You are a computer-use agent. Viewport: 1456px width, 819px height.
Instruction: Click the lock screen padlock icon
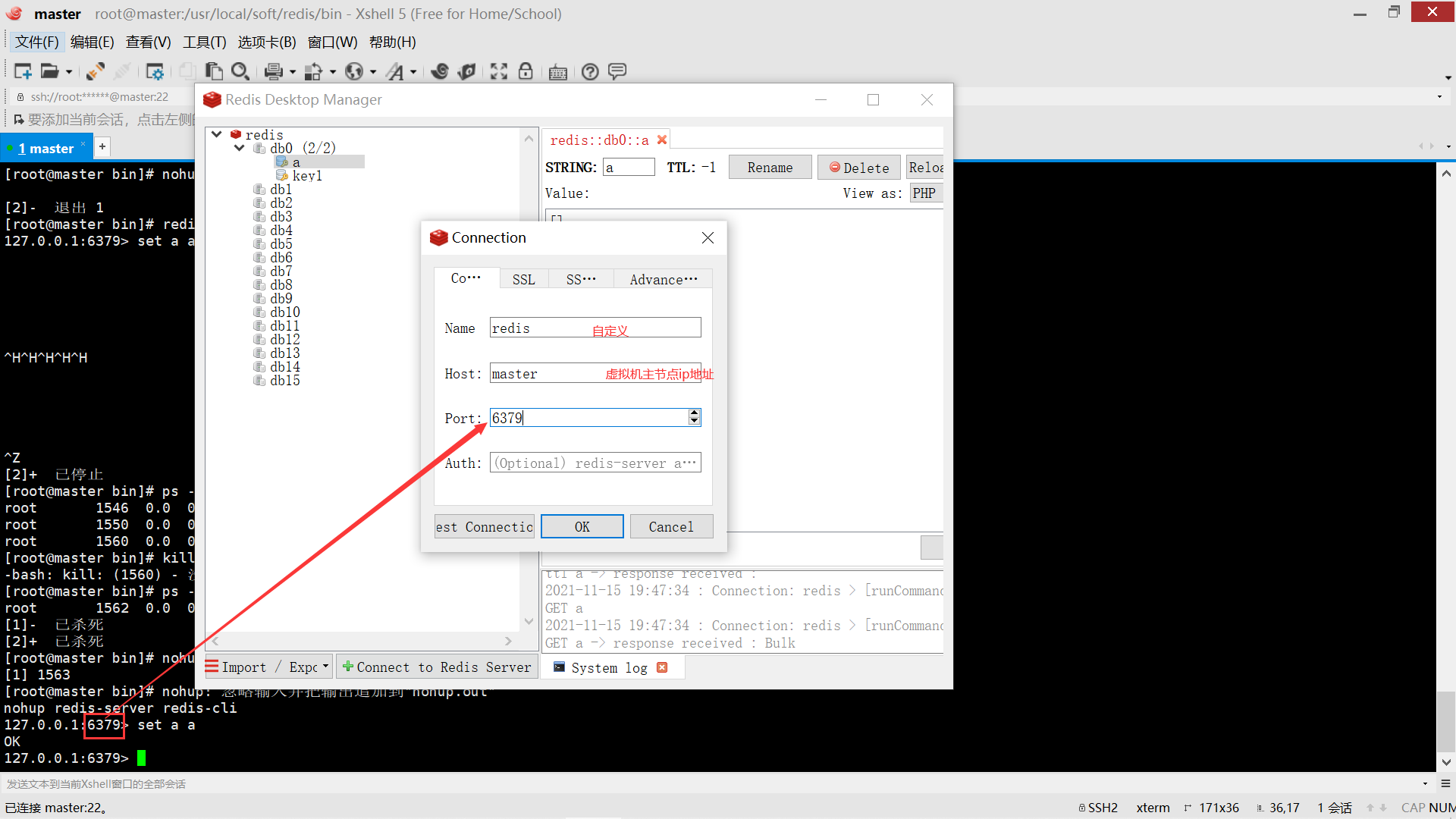click(x=526, y=71)
